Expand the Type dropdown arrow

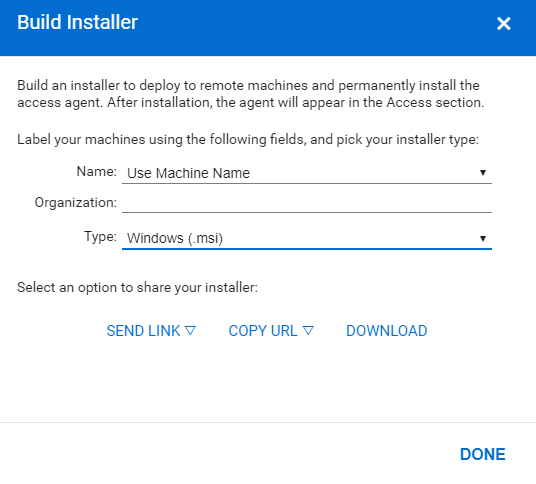tap(483, 238)
